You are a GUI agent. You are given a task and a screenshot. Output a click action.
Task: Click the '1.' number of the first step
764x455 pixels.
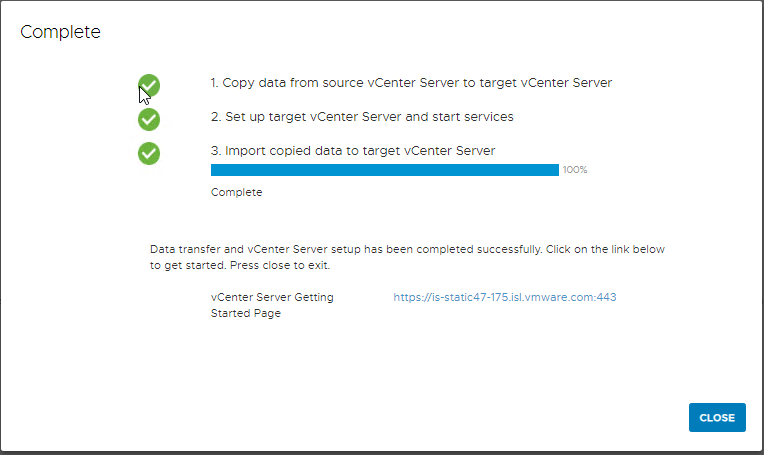click(215, 83)
